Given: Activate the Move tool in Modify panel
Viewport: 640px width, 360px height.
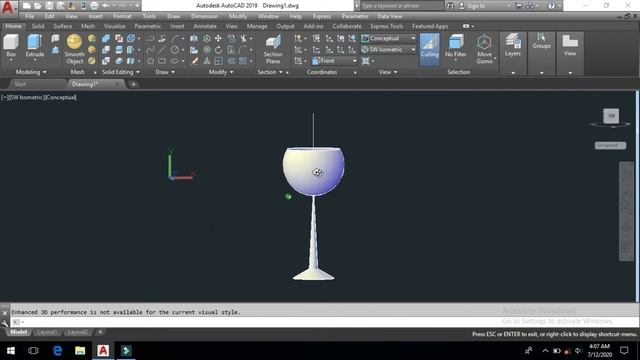Looking at the screenshot, I should pos(218,38).
